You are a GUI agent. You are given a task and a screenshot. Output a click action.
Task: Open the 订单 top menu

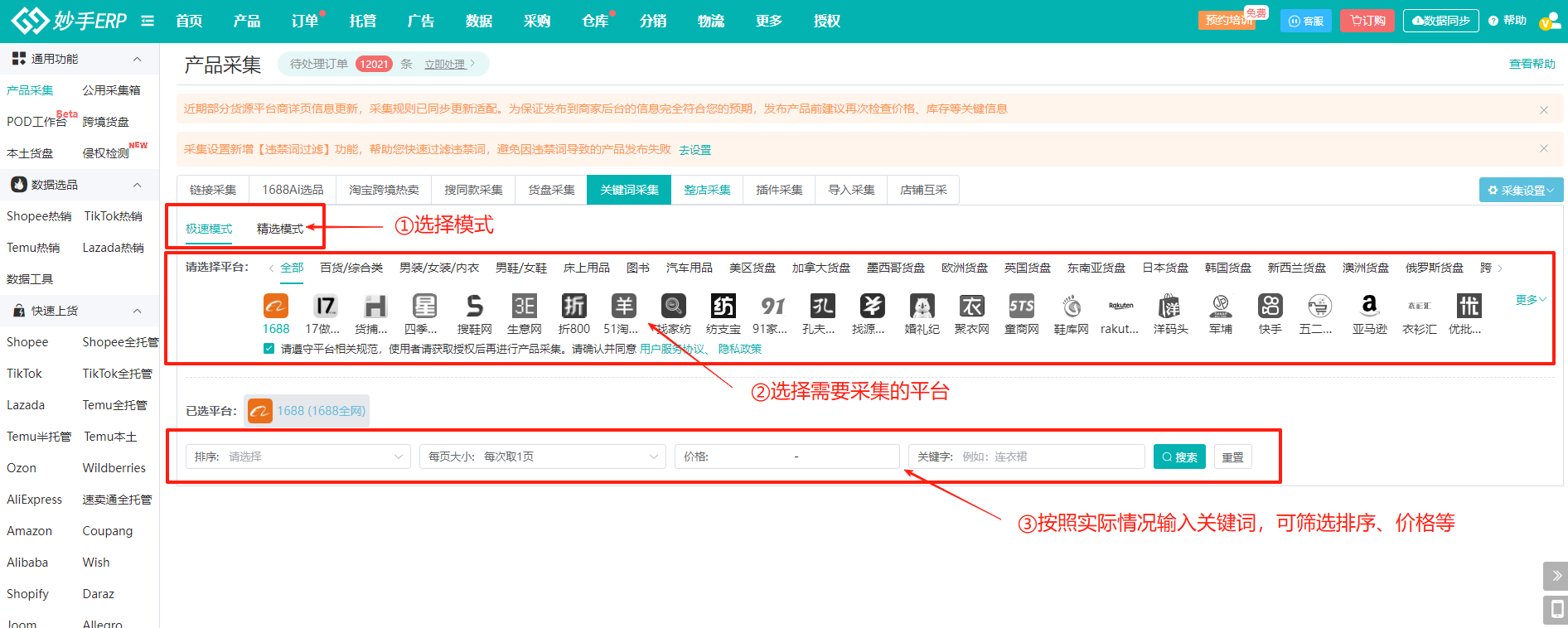(x=304, y=21)
